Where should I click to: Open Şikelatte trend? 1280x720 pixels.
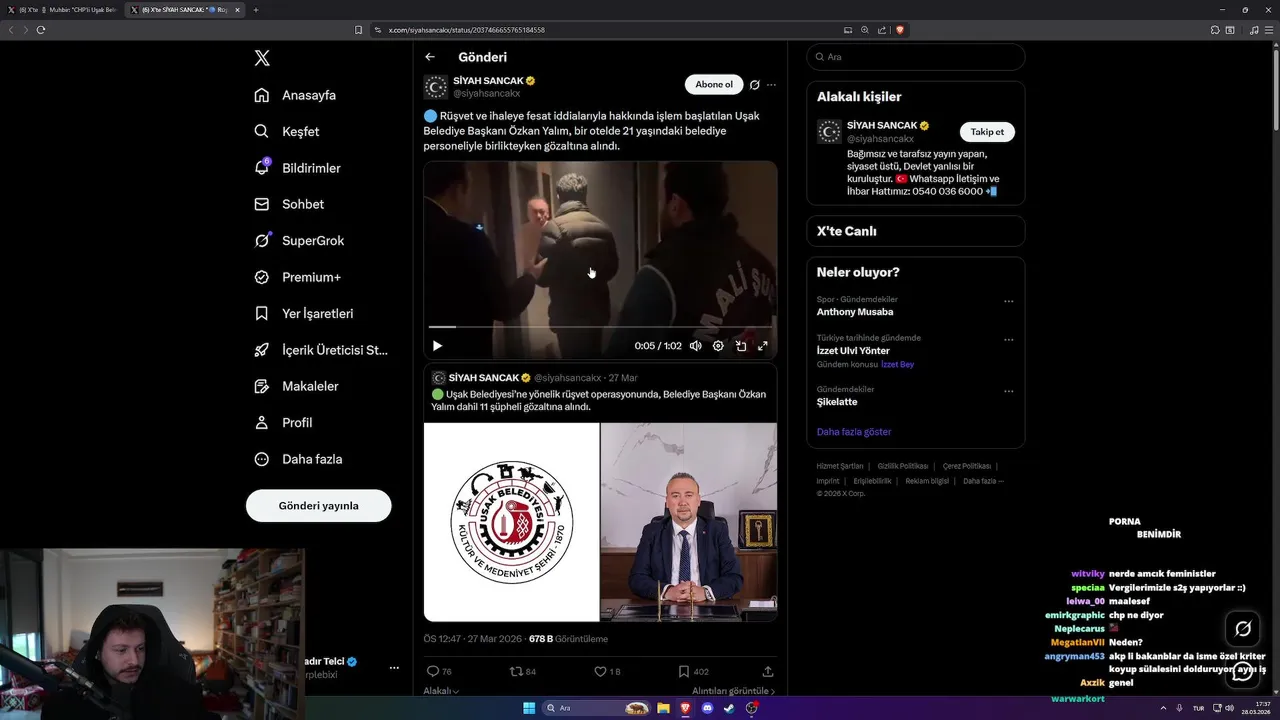coord(837,402)
